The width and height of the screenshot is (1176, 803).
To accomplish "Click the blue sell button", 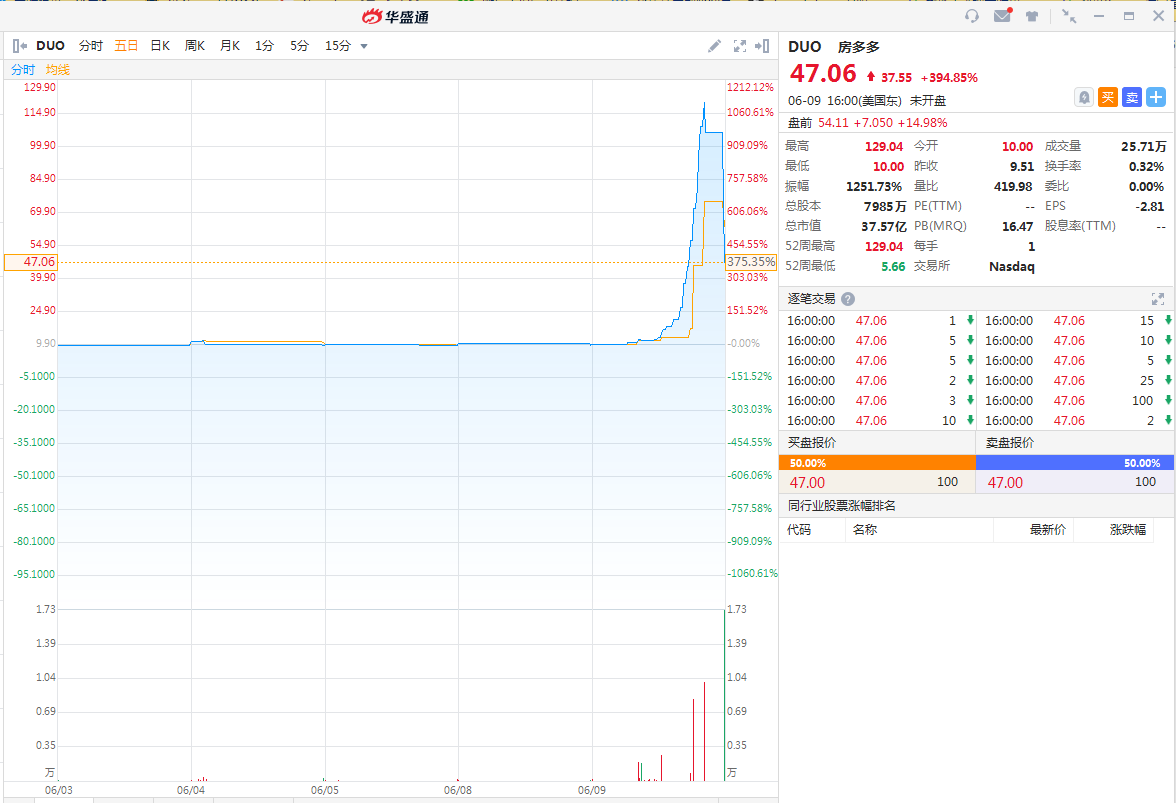I will point(1132,97).
